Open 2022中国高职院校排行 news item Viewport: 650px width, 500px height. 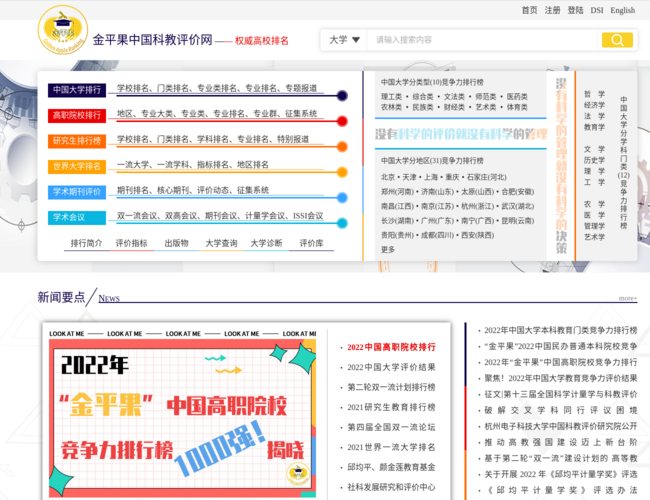391,347
